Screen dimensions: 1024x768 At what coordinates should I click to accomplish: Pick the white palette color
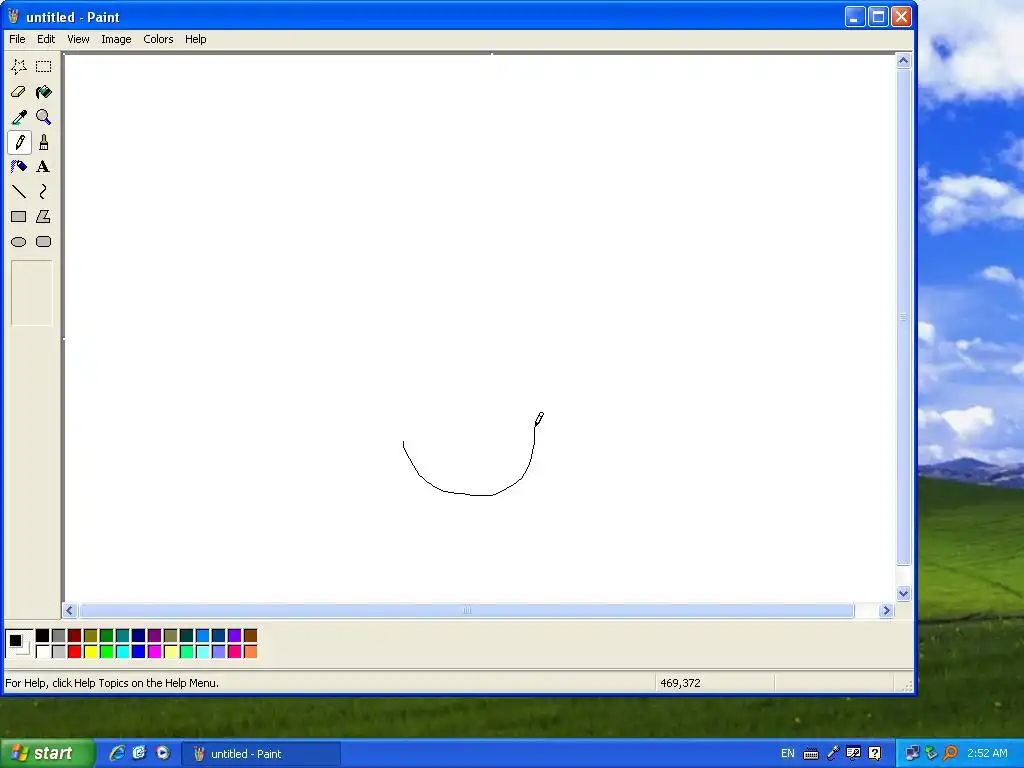click(x=42, y=652)
